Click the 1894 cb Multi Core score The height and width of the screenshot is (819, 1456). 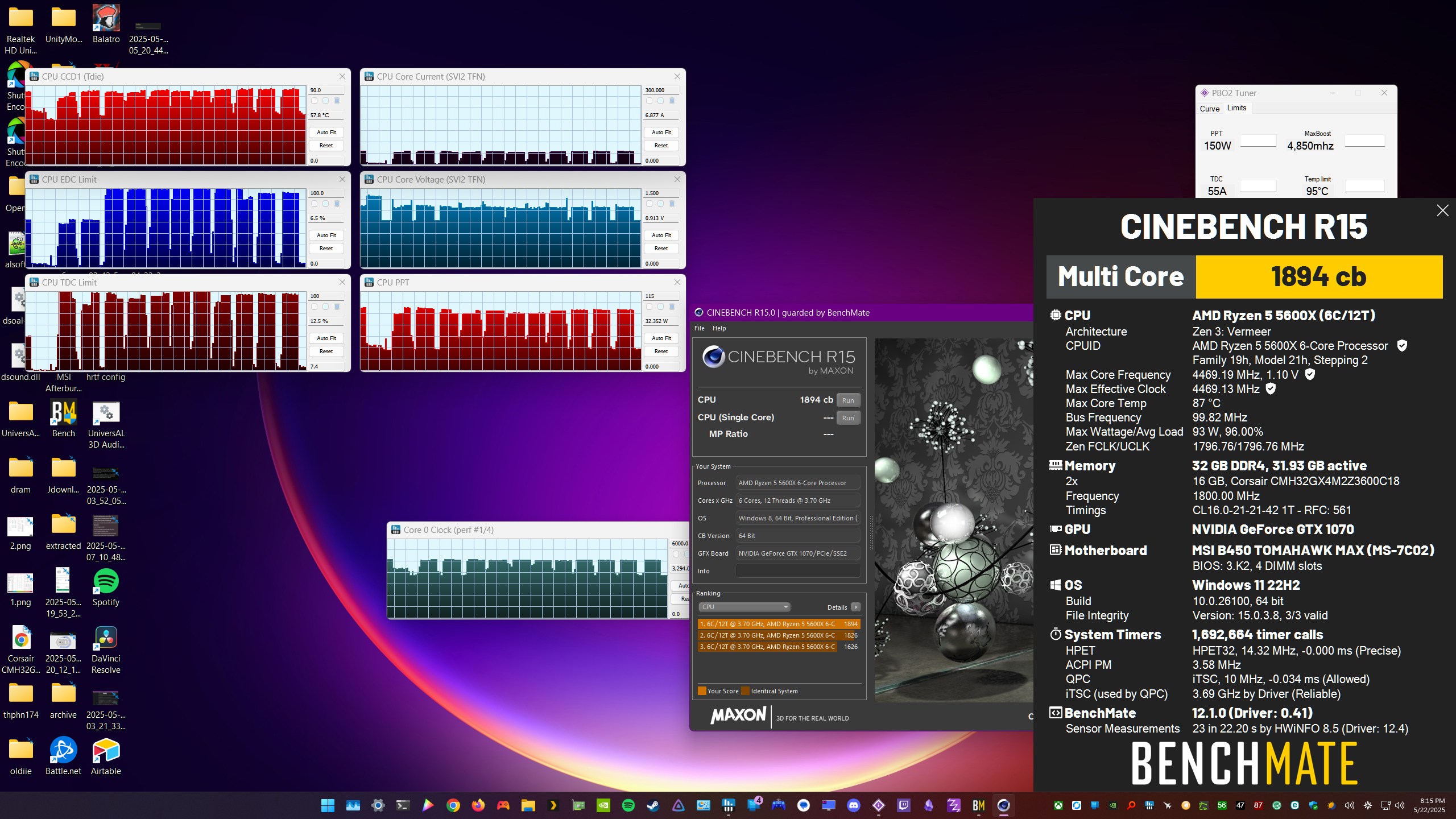point(1319,276)
